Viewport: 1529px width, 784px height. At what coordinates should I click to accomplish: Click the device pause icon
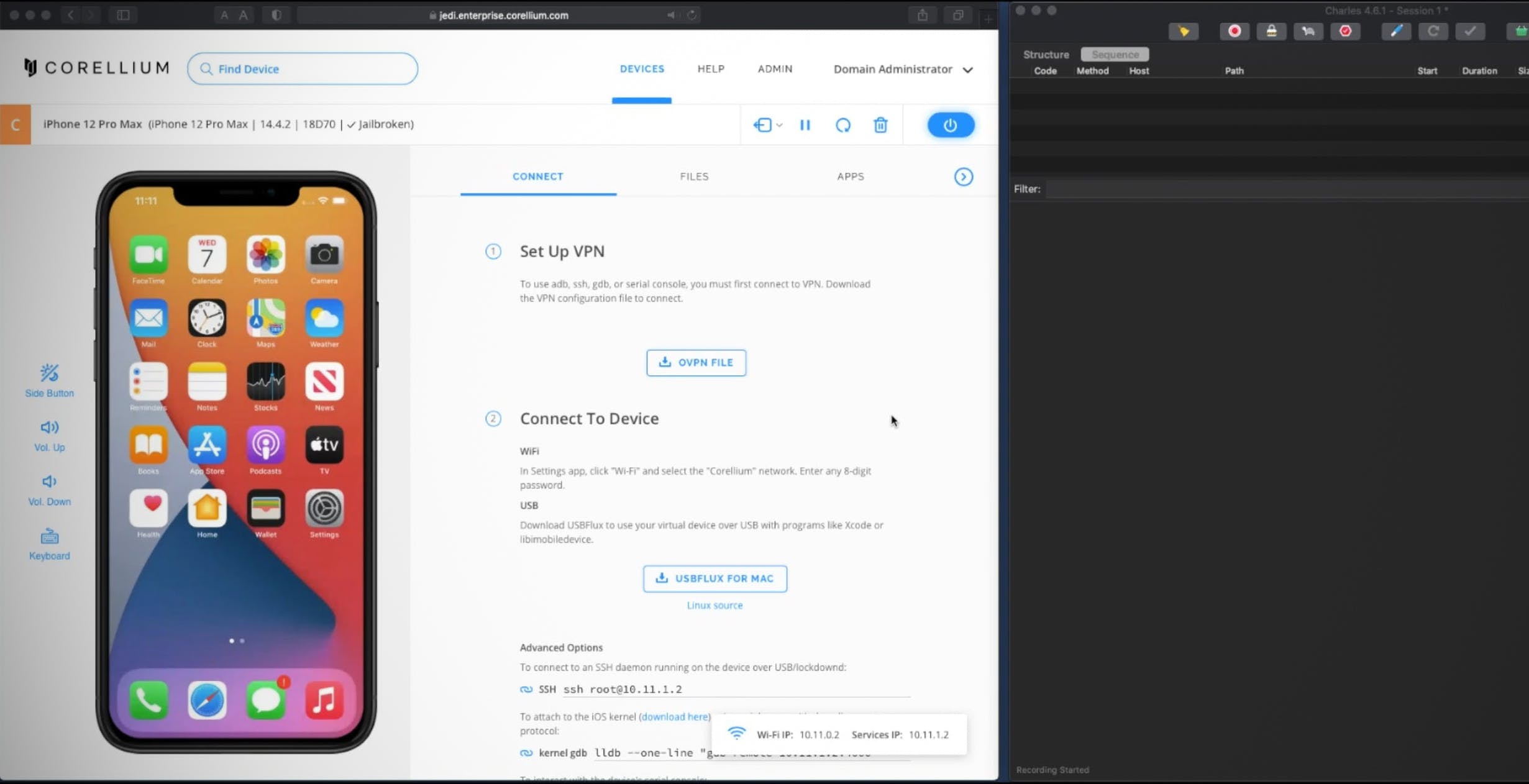pos(805,125)
